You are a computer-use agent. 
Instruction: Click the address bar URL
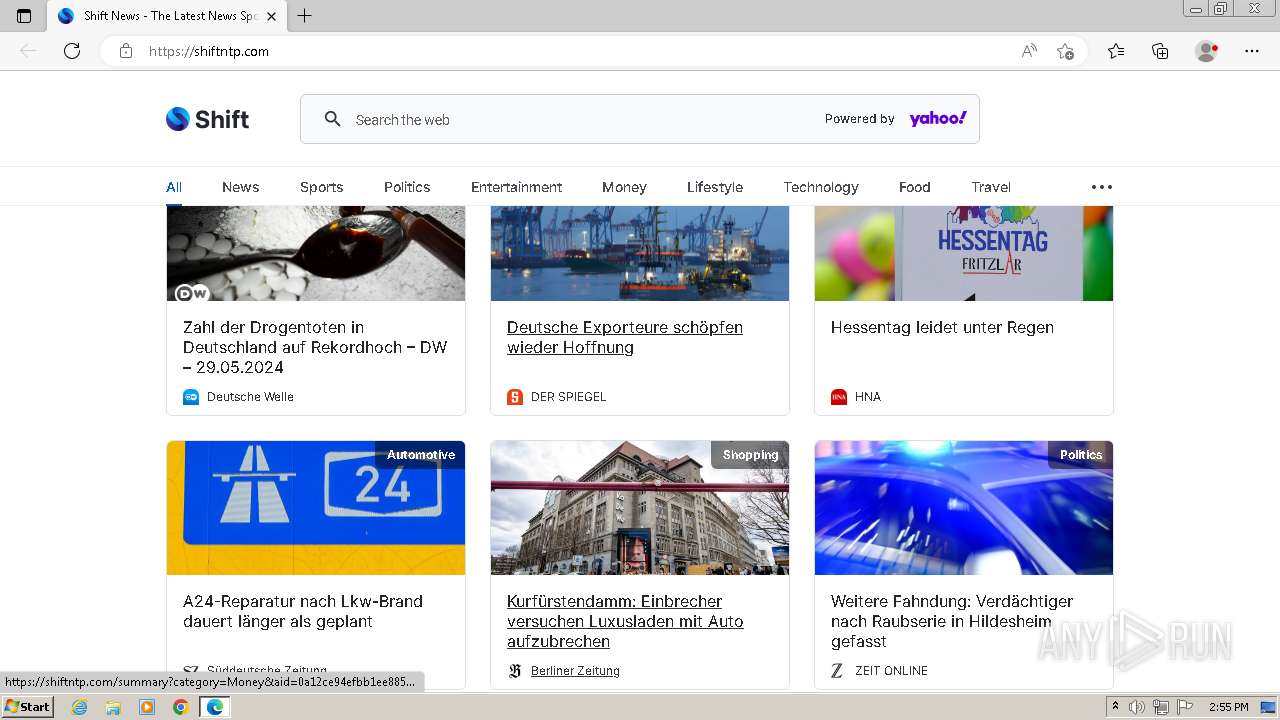pyautogui.click(x=209, y=51)
